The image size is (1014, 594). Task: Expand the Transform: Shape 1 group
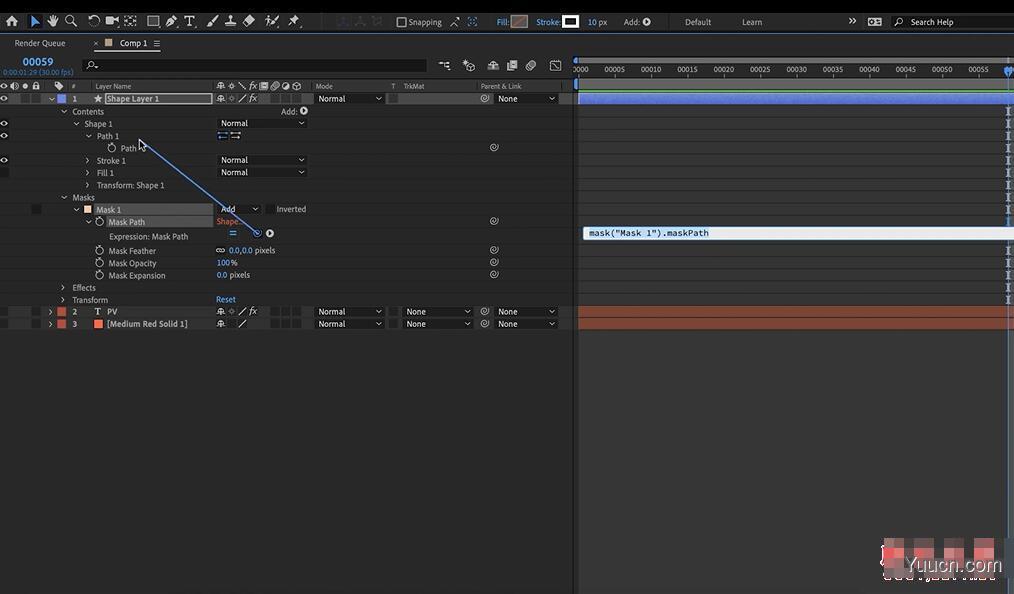point(88,185)
